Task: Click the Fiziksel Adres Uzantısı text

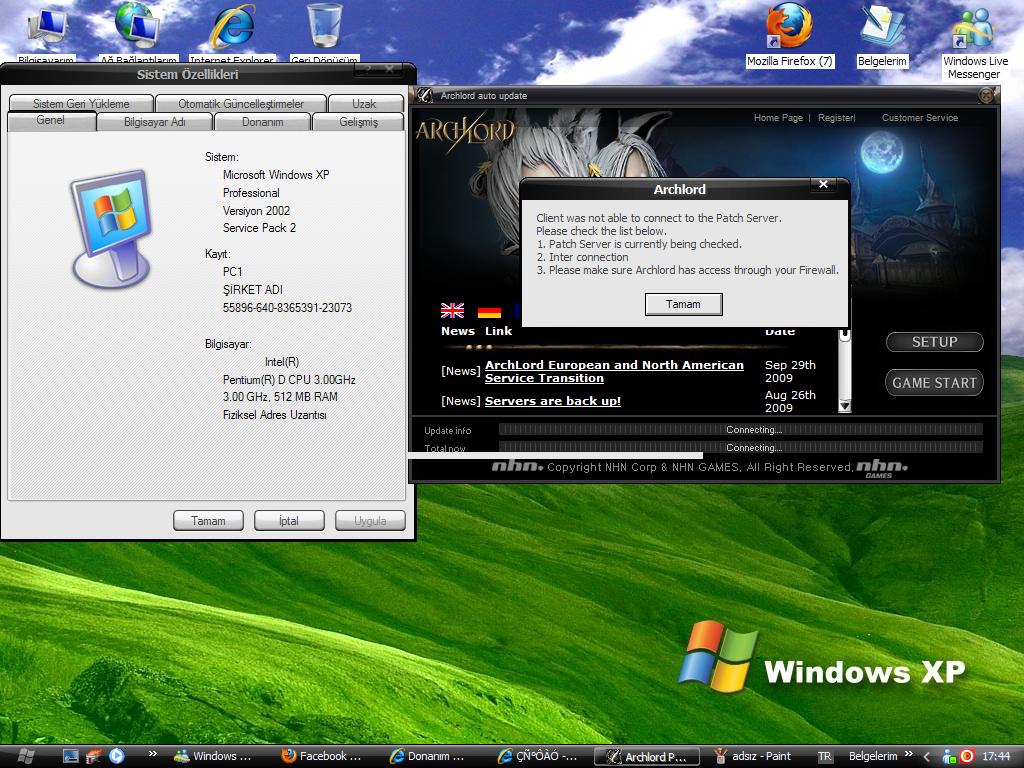Action: pos(275,415)
